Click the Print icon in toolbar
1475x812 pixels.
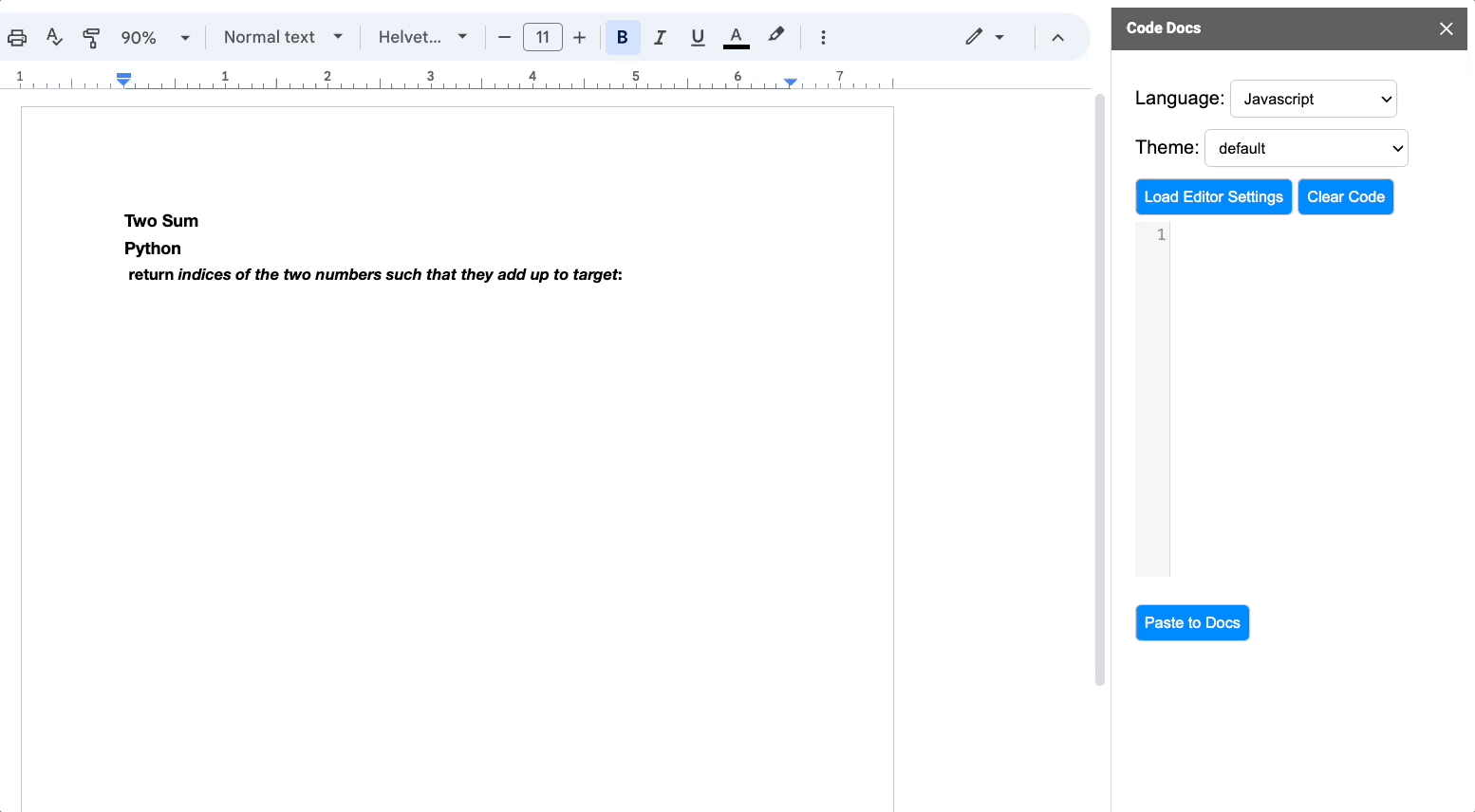pos(17,38)
